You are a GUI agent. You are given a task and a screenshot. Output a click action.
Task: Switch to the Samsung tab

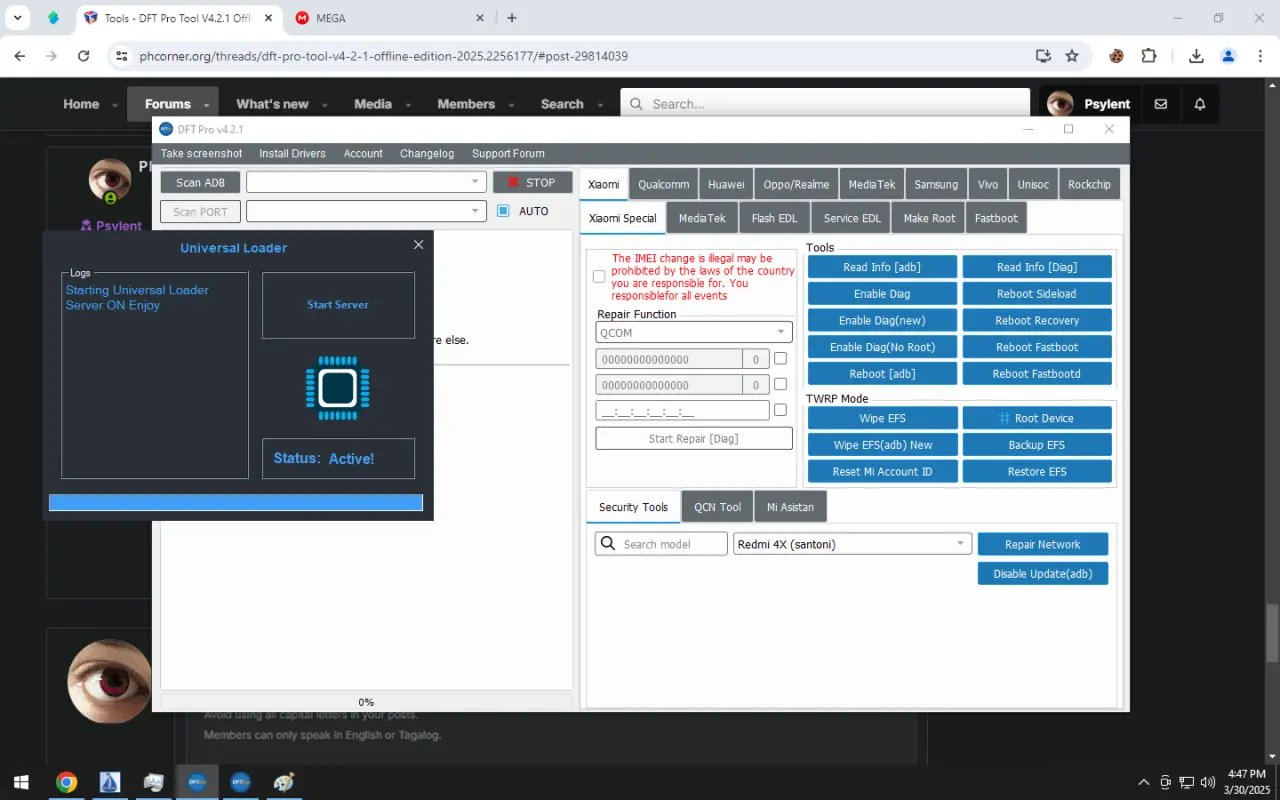click(936, 184)
